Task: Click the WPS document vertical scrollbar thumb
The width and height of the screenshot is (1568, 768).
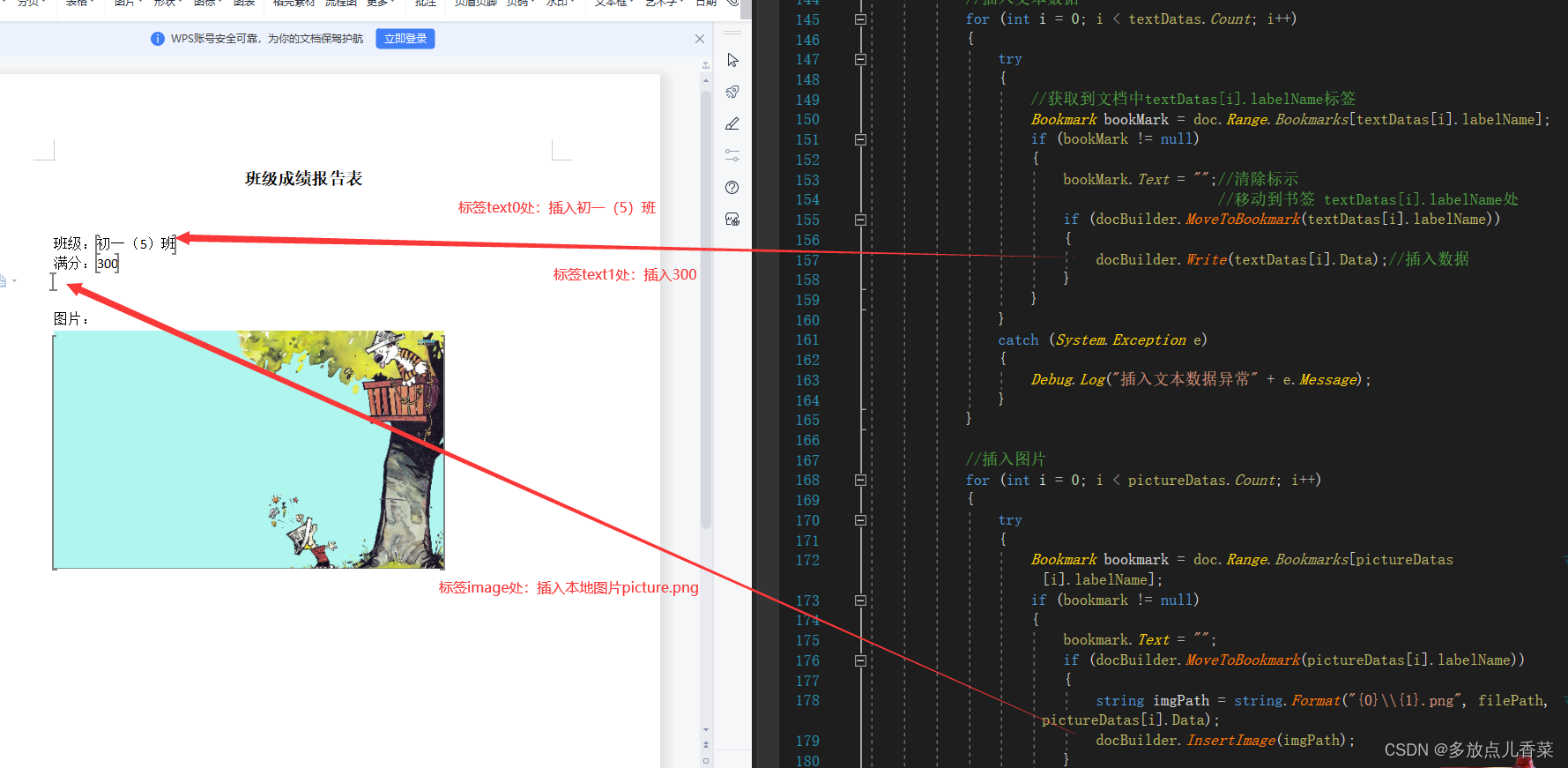Action: tap(706, 309)
